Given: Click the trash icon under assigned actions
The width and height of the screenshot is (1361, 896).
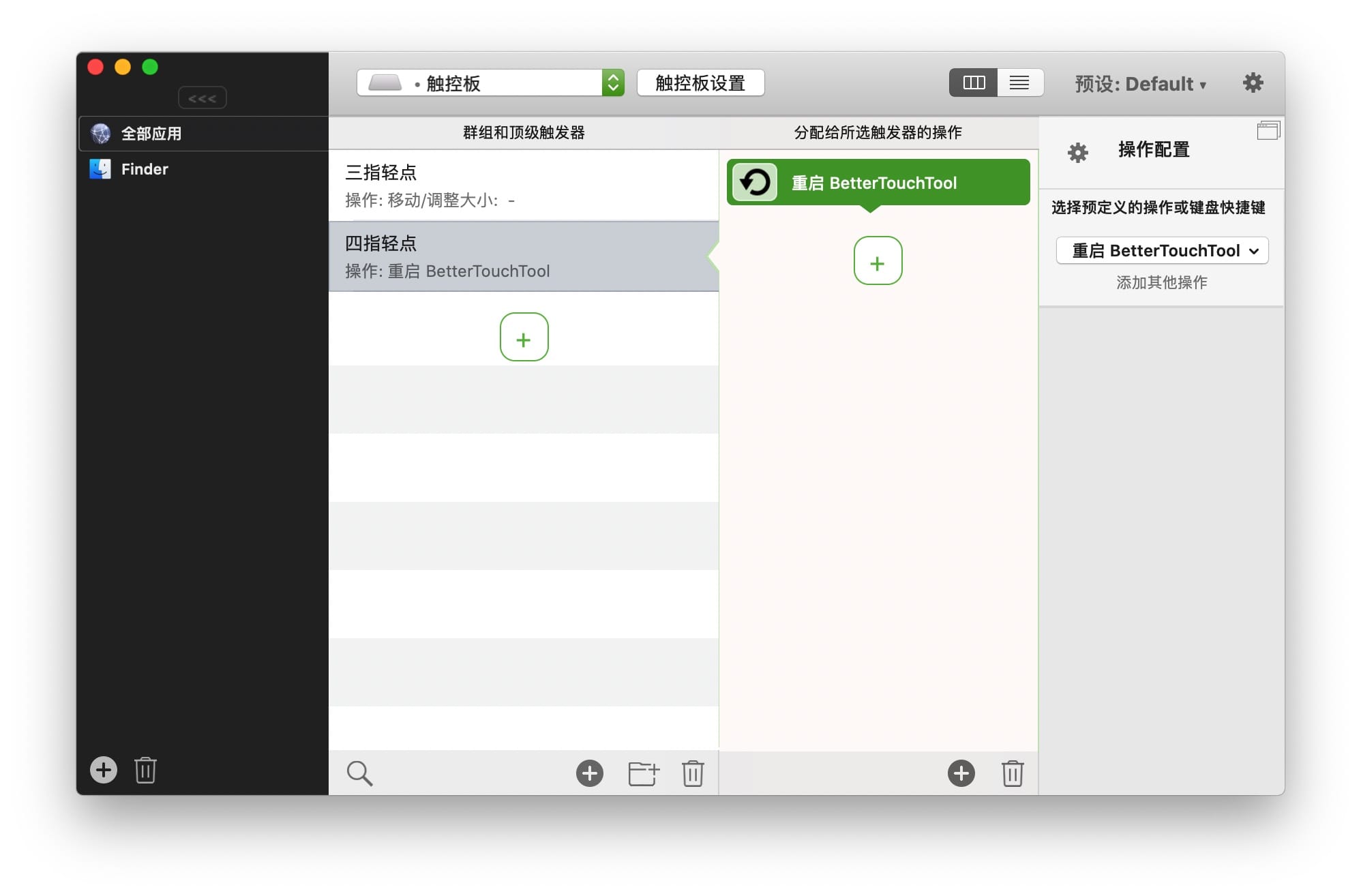Looking at the screenshot, I should click(1012, 773).
